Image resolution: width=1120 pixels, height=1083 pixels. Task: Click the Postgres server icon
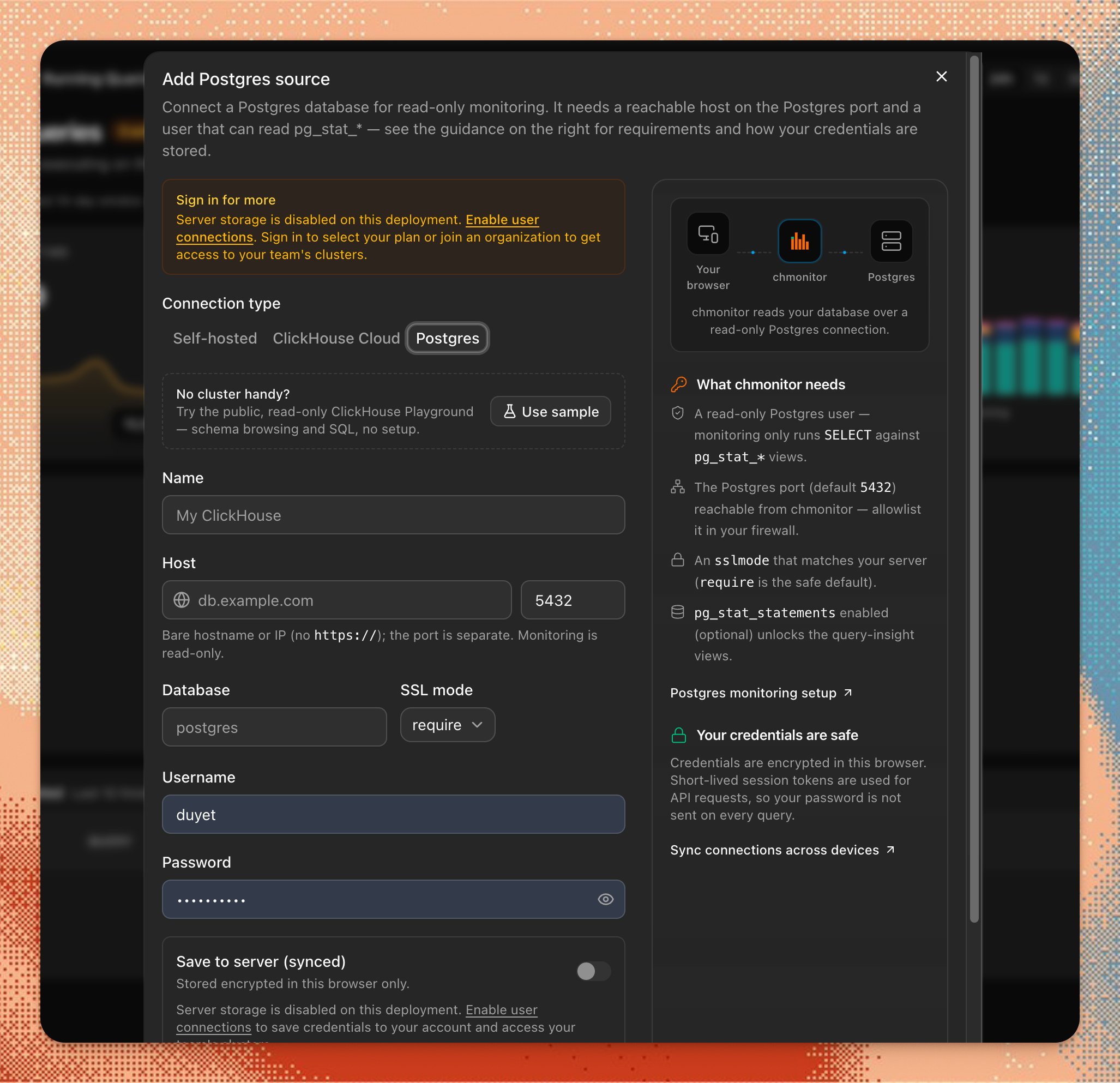point(891,241)
